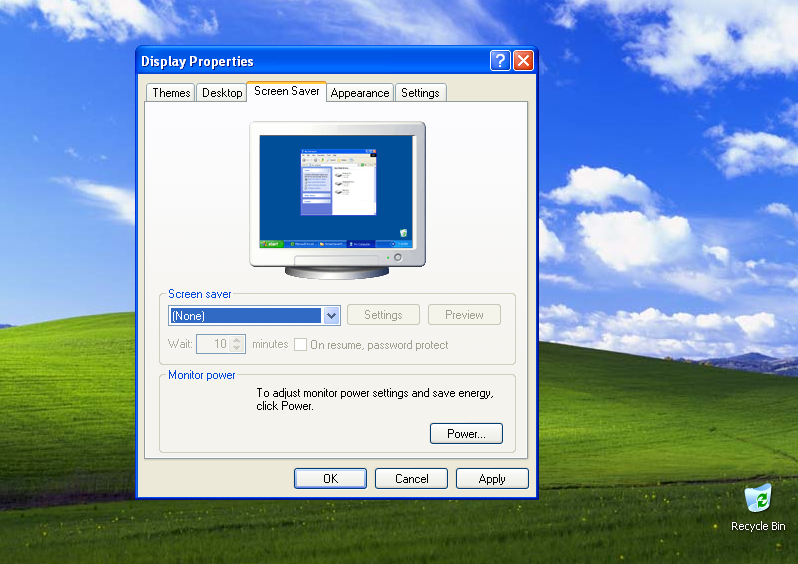Click the 'To adjust monitor power settings' text
798x564 pixels.
375,400
